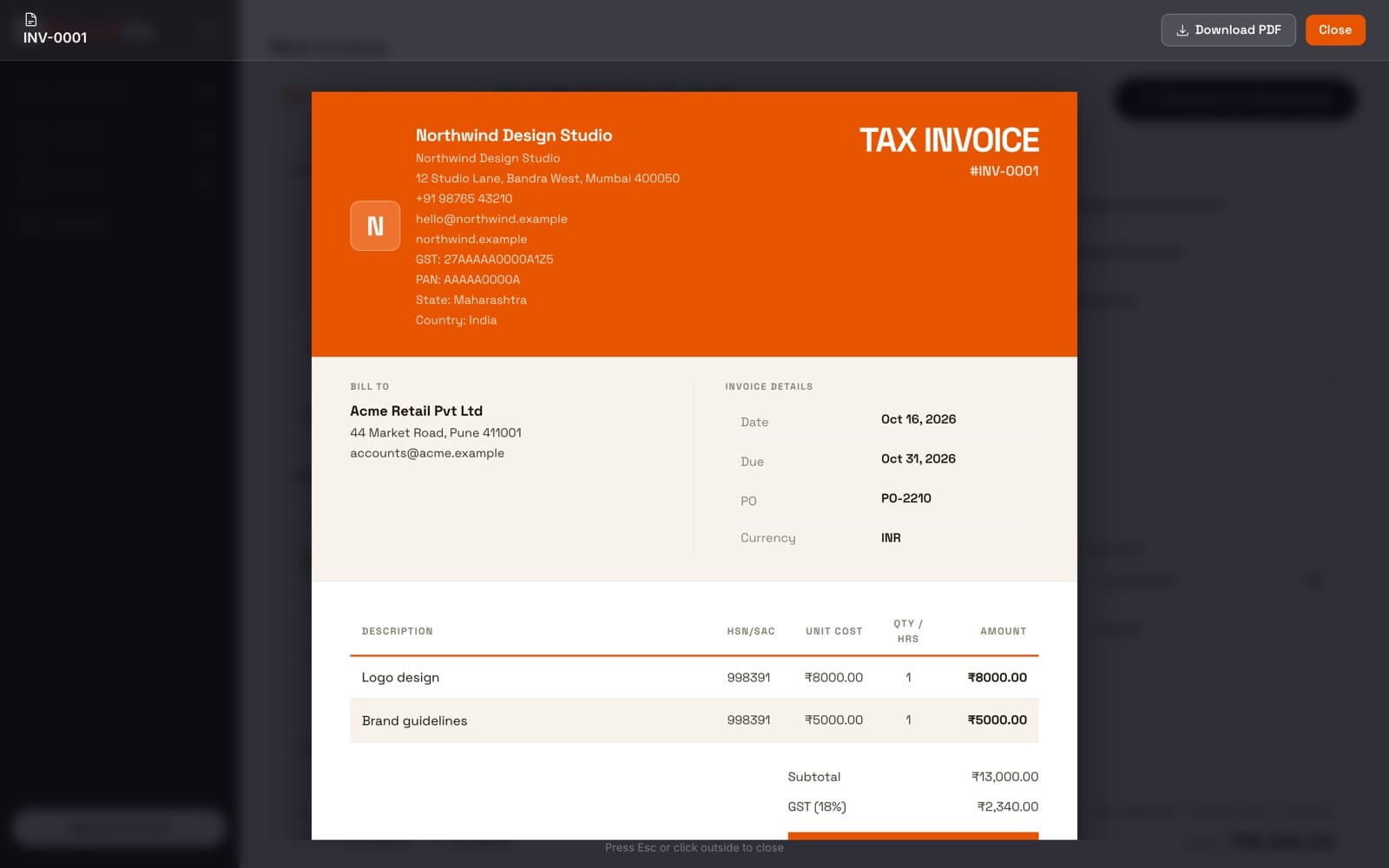
Task: Click client name Acme Retail Pvt Ltd
Action: point(416,411)
